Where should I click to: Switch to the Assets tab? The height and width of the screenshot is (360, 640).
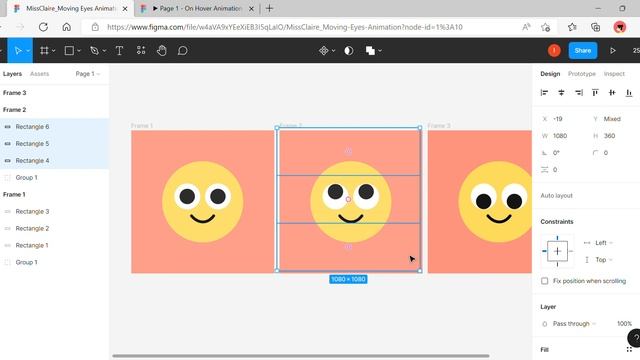tap(40, 74)
